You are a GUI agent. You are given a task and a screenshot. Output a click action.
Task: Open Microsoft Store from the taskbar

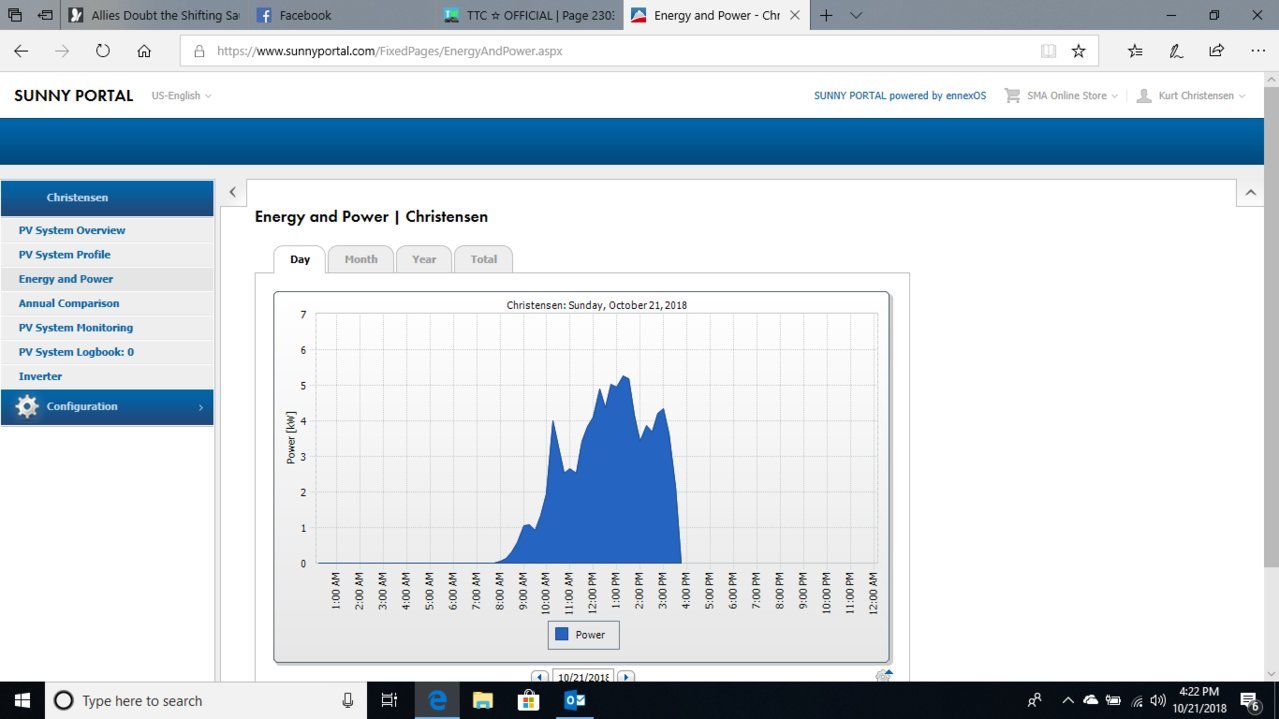tap(529, 700)
